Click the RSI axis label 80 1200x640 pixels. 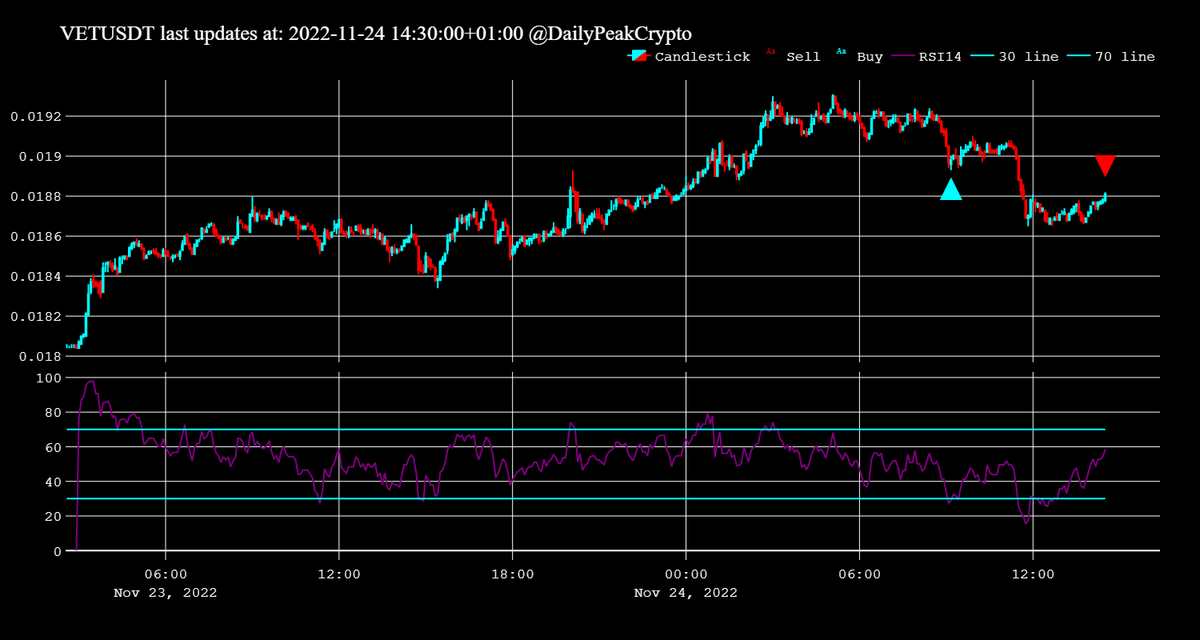pos(51,413)
